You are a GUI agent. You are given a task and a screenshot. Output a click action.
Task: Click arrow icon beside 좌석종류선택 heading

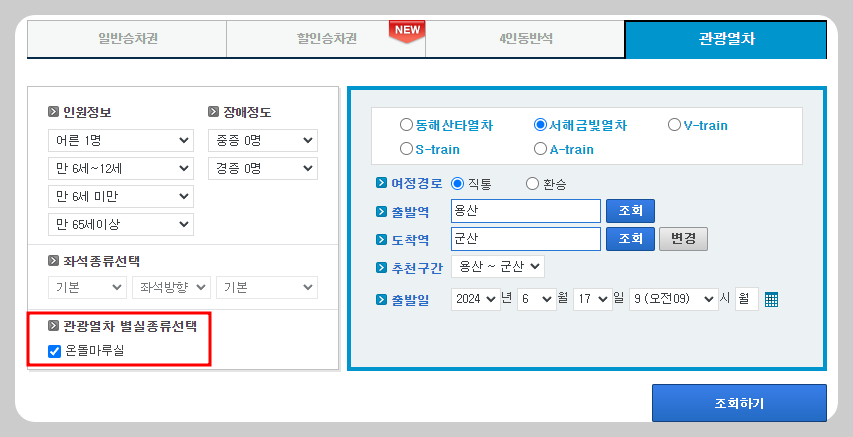53,261
